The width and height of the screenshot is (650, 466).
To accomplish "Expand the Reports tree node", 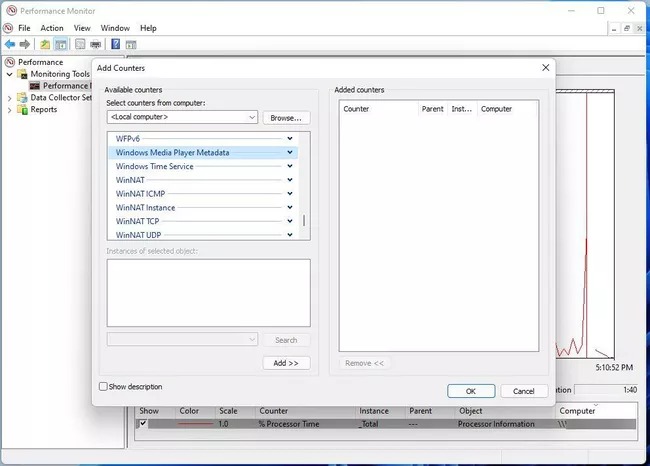I will (x=10, y=110).
